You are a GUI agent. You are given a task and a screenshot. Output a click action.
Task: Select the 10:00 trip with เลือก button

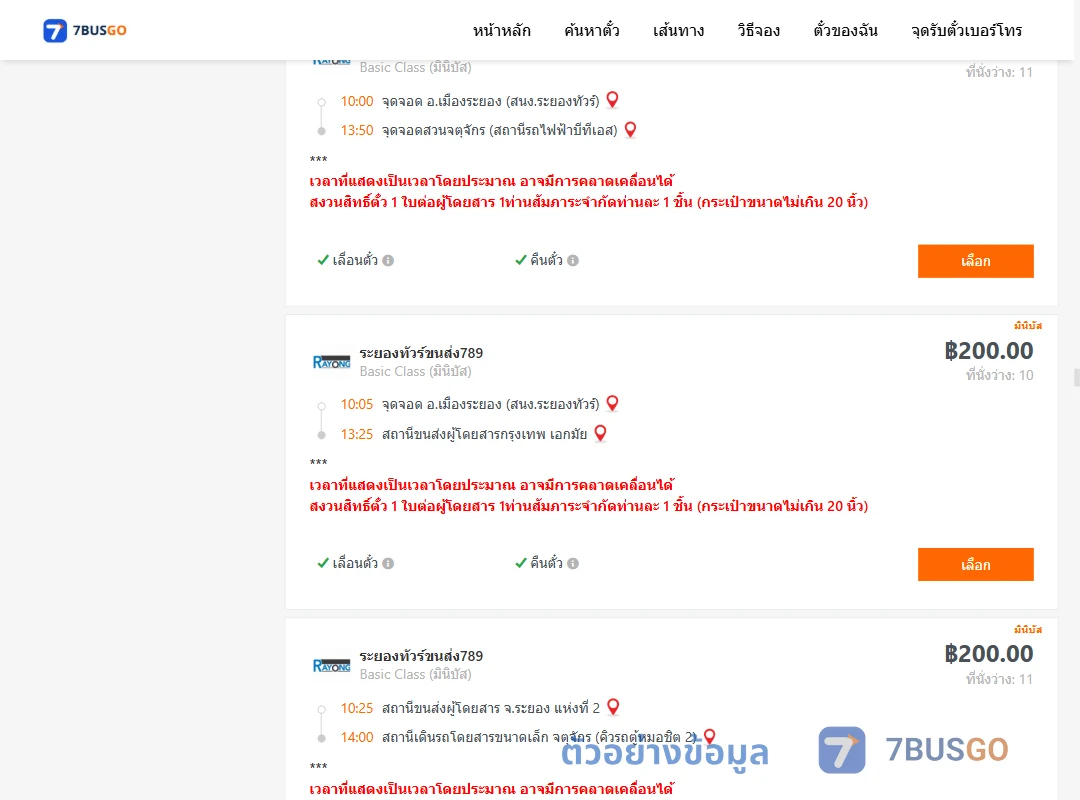pyautogui.click(x=975, y=261)
